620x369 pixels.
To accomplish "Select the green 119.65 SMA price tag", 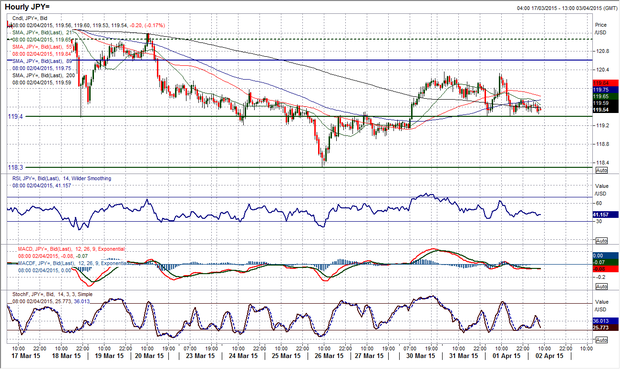I will coord(605,97).
